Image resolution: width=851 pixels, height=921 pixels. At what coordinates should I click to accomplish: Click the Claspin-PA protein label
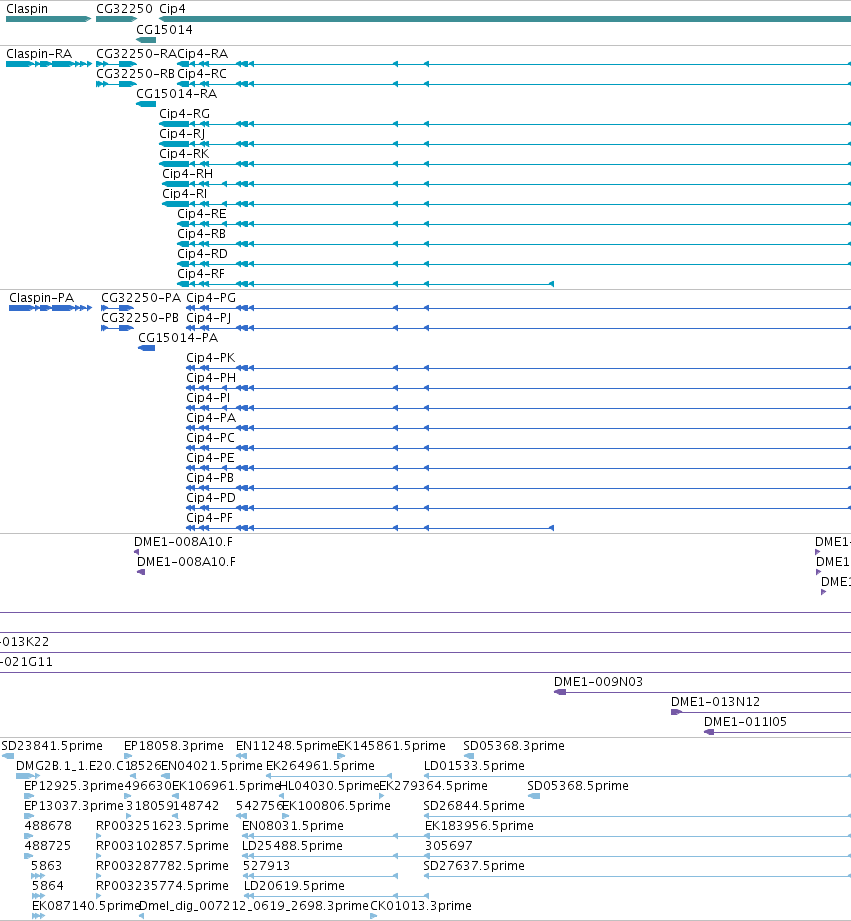(42, 298)
